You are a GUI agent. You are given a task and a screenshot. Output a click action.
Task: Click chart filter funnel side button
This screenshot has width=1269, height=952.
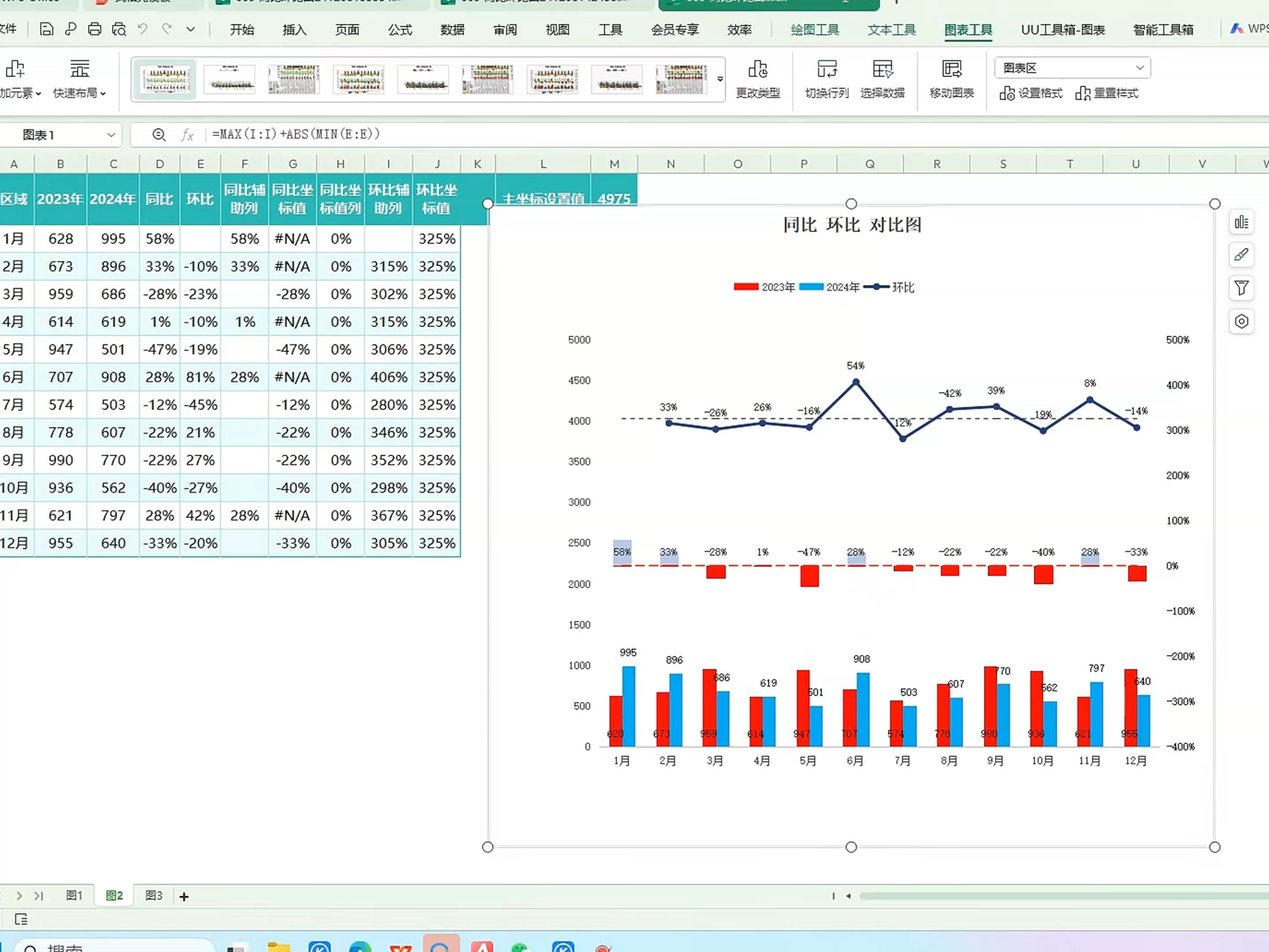[x=1242, y=287]
